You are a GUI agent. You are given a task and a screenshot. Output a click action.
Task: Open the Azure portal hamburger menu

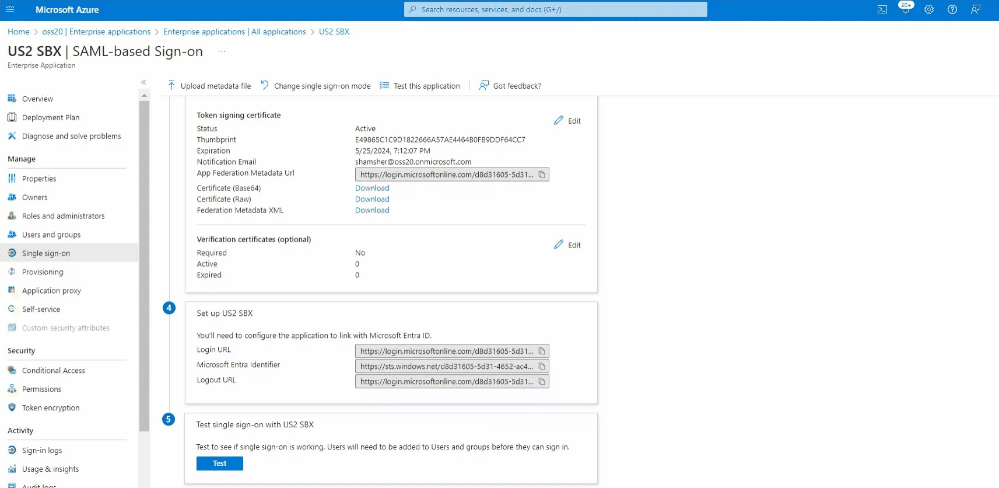click(x=10, y=10)
